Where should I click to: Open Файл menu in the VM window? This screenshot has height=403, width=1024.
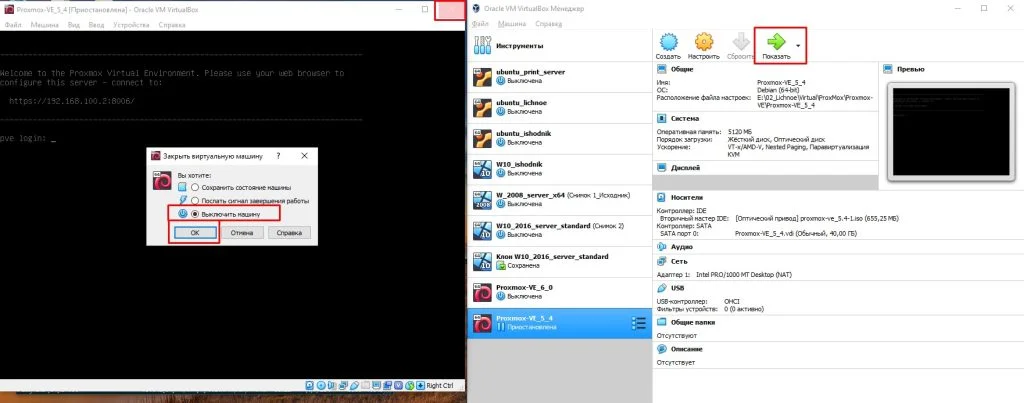click(13, 25)
